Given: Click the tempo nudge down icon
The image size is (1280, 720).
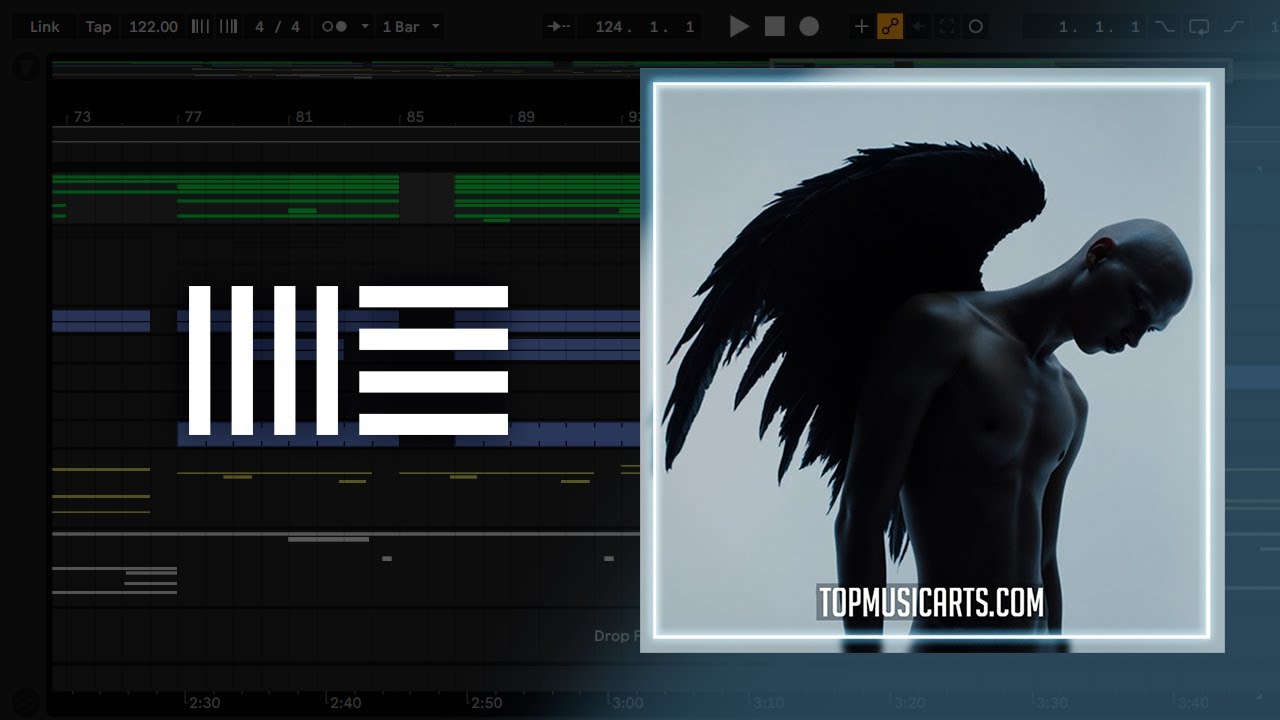Looking at the screenshot, I should (x=200, y=27).
